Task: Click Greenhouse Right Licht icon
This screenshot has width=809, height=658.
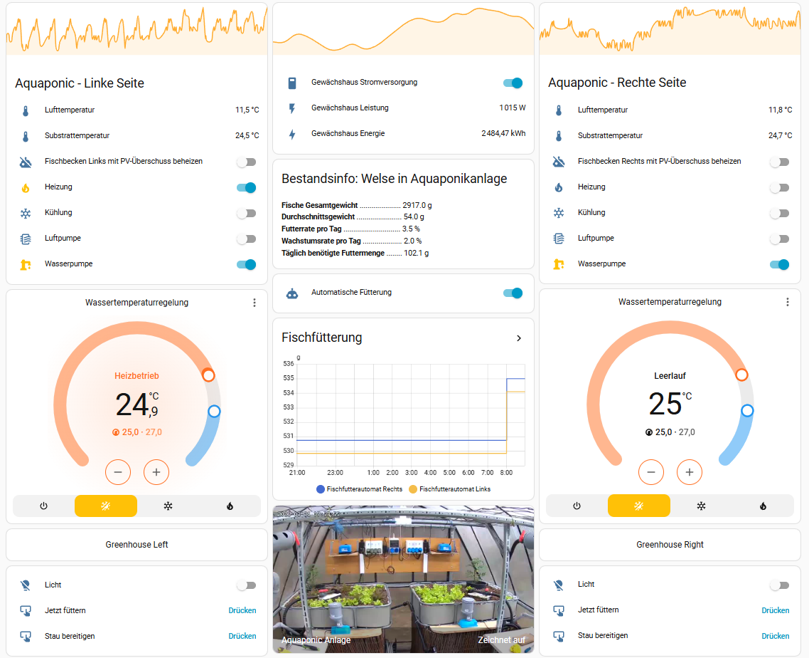Action: click(x=558, y=585)
